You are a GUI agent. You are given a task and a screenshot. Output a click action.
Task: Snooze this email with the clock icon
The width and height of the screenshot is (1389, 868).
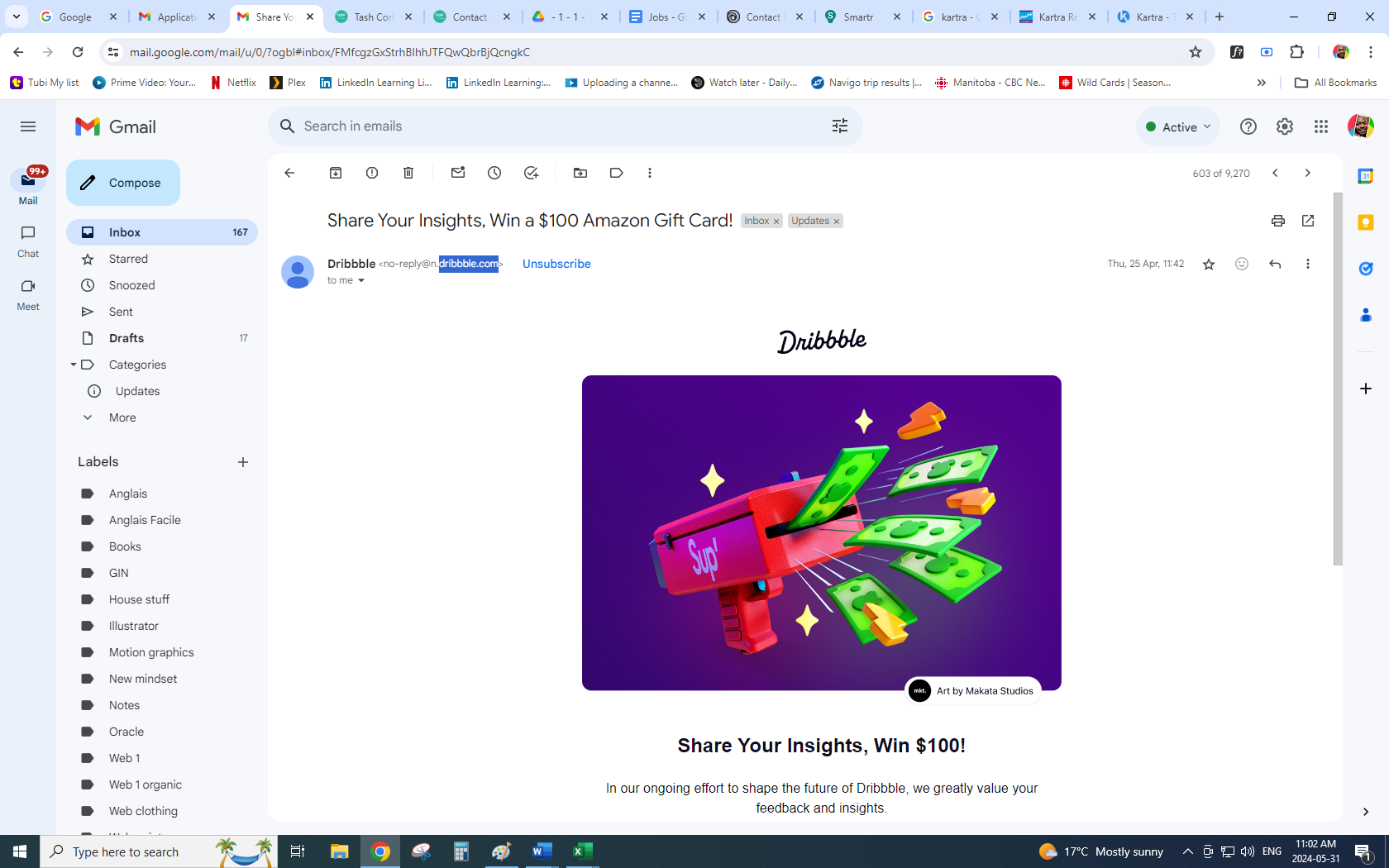[x=494, y=173]
